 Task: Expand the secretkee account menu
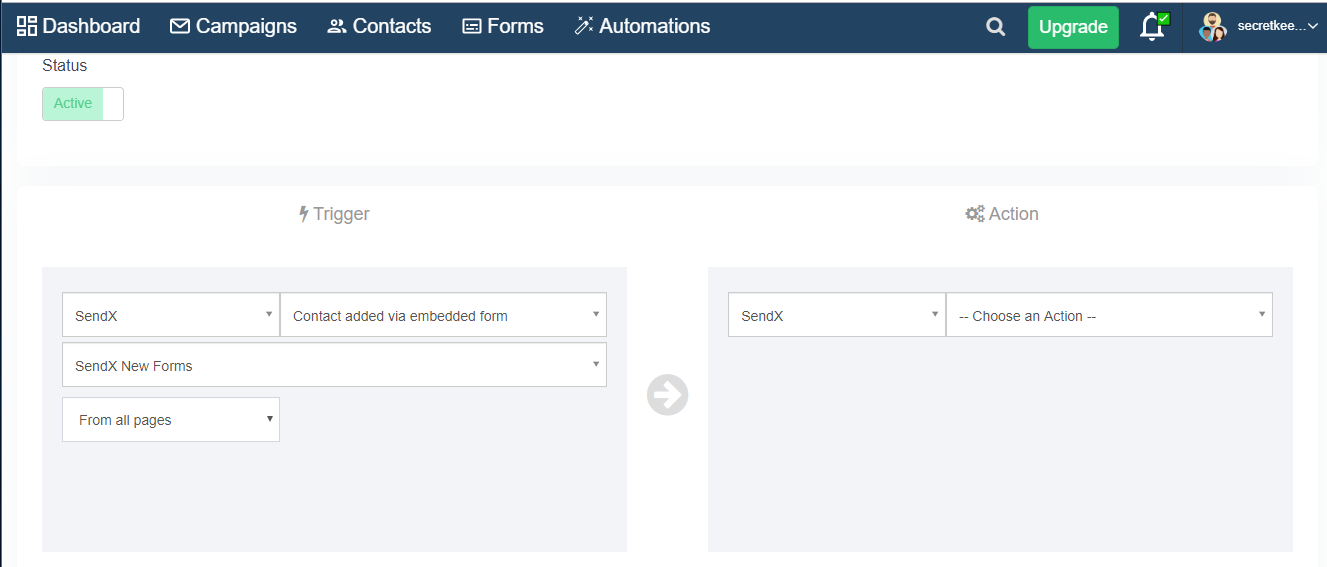(1277, 27)
